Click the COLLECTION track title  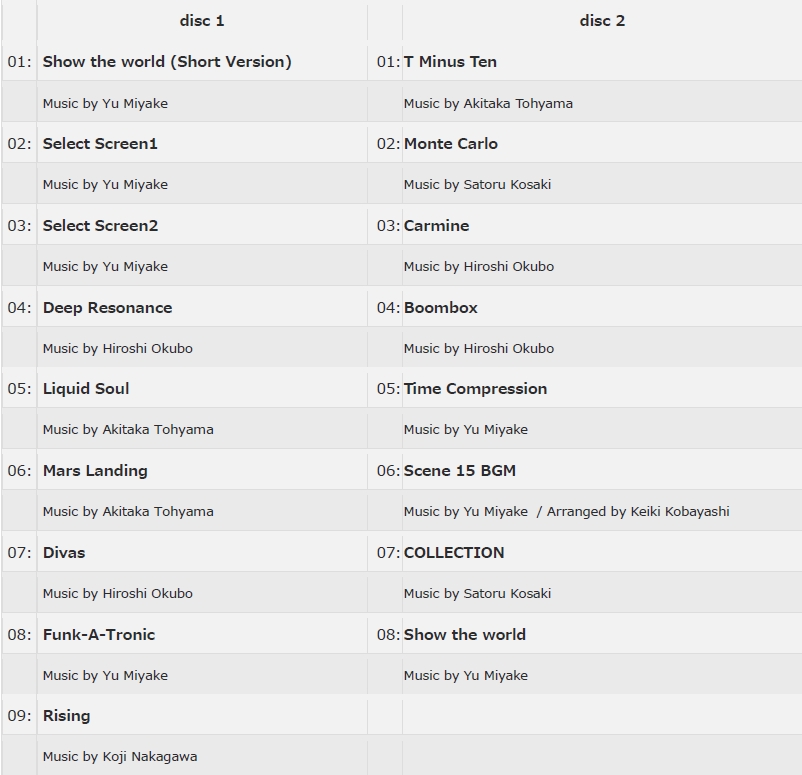click(454, 553)
